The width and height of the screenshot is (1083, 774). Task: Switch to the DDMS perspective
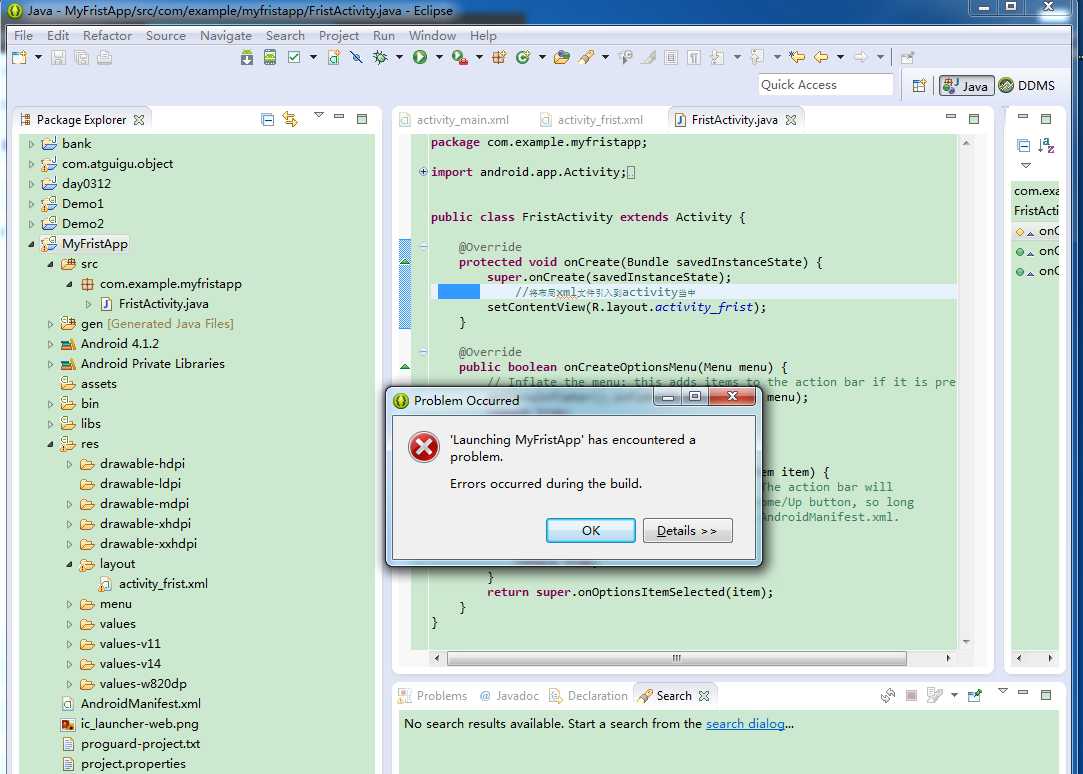tap(1027, 86)
